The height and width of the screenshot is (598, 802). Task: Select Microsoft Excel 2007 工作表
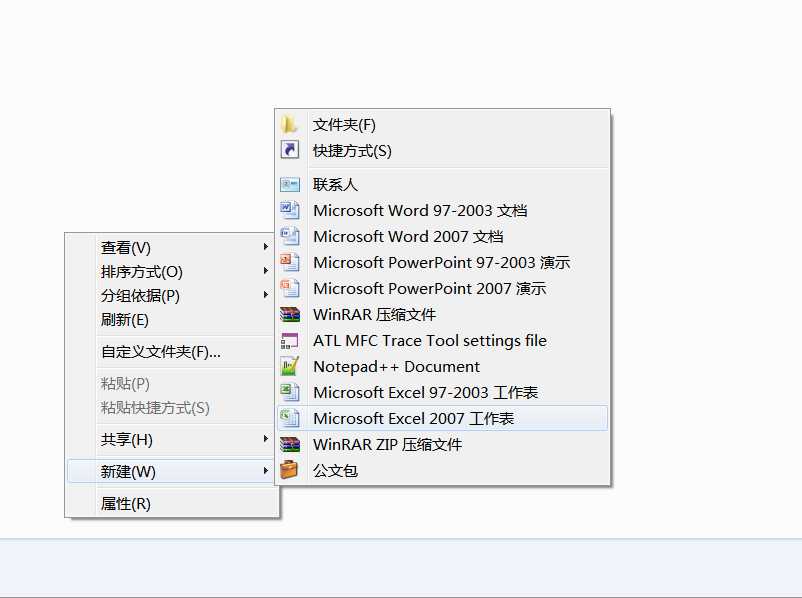pos(442,418)
